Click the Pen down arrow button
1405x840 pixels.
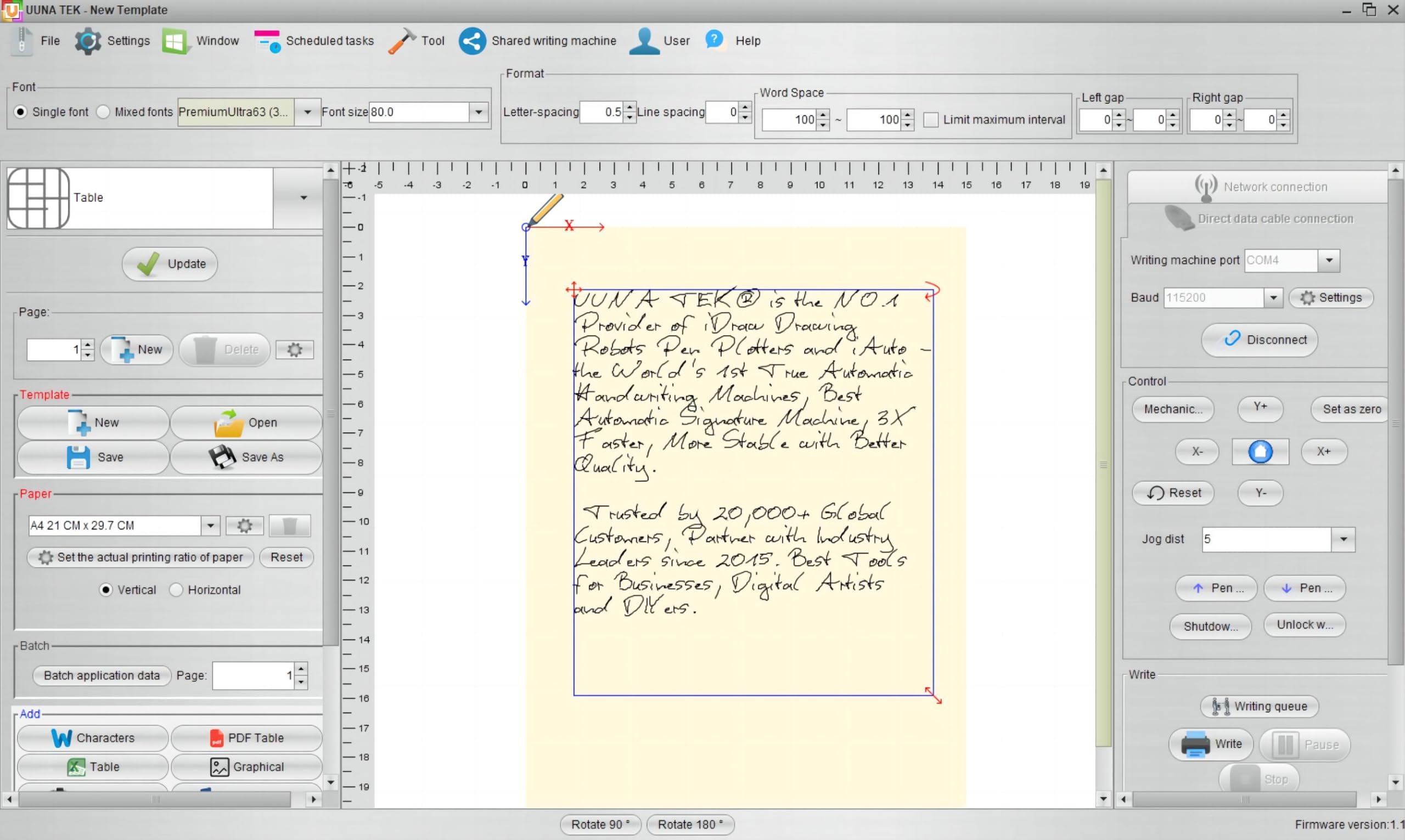pyautogui.click(x=1304, y=588)
